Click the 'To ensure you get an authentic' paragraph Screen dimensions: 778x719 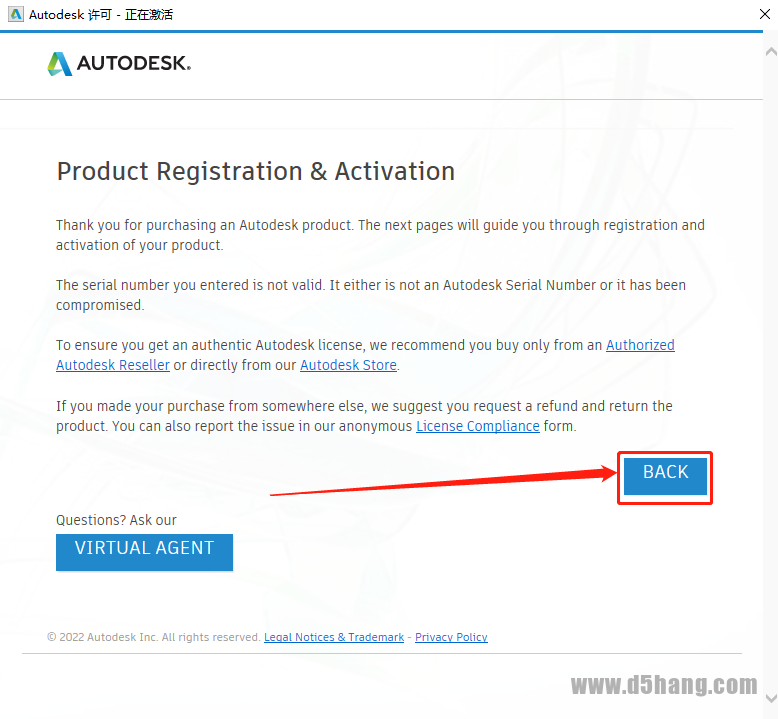tap(330, 346)
